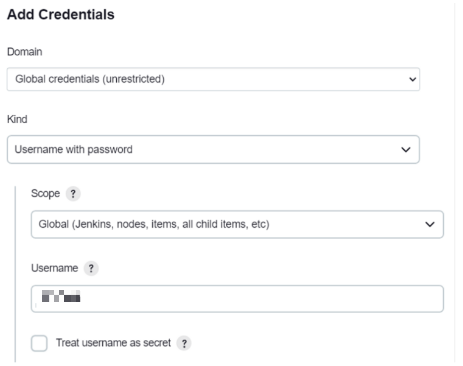The width and height of the screenshot is (463, 366).
Task: Show help for the Username field
Action: point(91,268)
